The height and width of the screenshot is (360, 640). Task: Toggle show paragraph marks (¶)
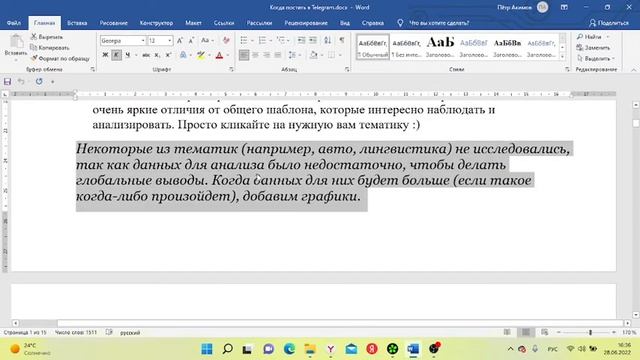pyautogui.click(x=342, y=40)
